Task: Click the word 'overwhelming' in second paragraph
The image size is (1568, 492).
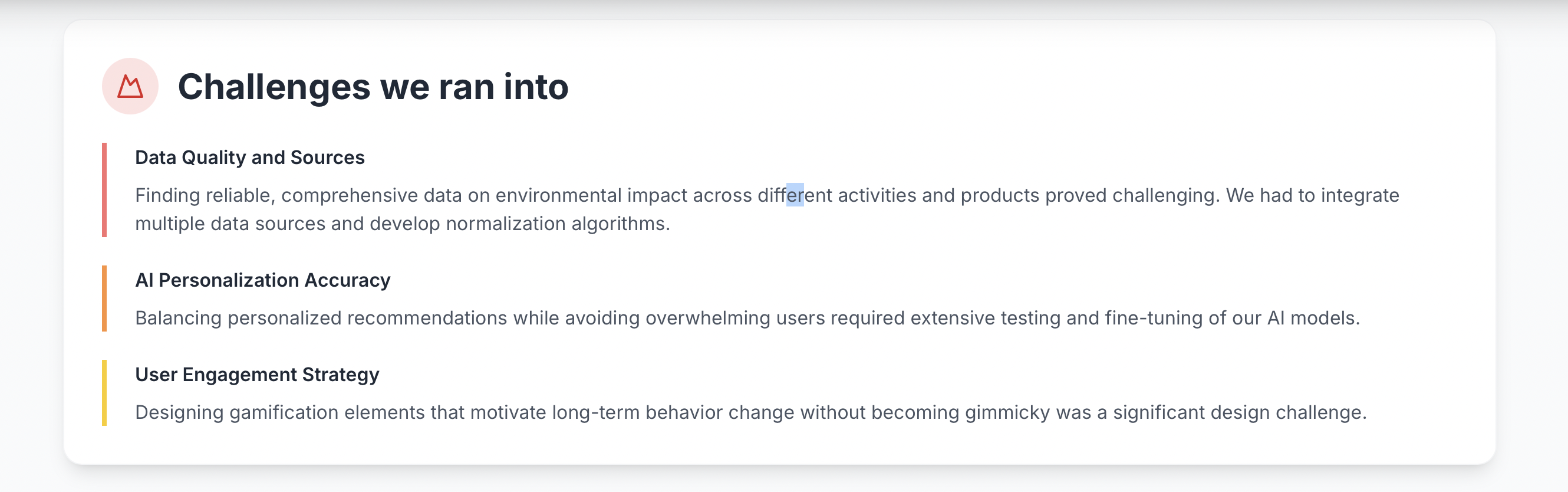Action: (x=707, y=318)
